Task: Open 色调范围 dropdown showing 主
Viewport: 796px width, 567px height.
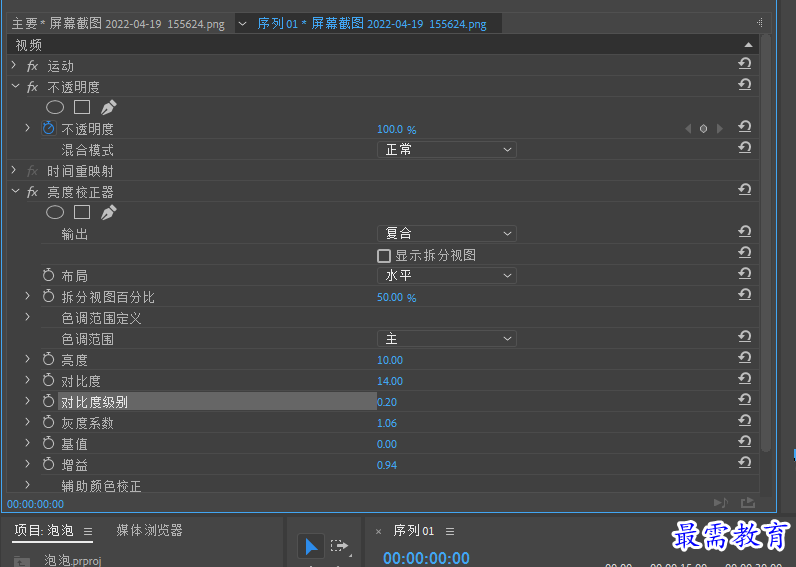Action: point(447,339)
